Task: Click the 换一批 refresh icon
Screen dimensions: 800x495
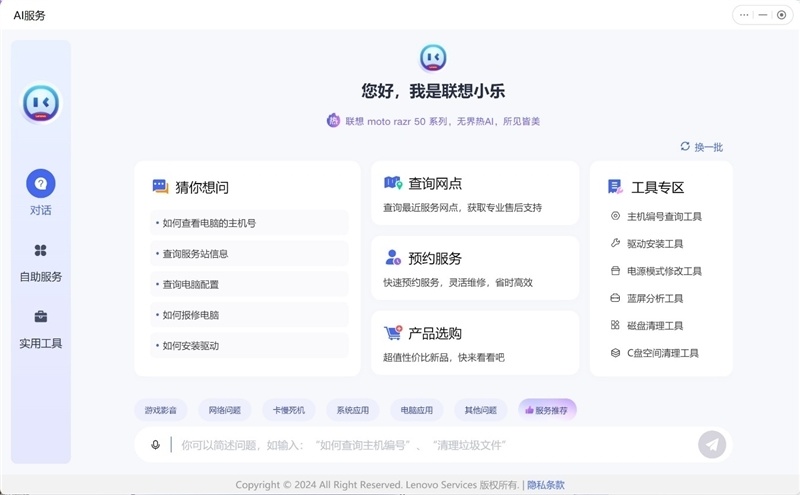Action: click(x=685, y=146)
